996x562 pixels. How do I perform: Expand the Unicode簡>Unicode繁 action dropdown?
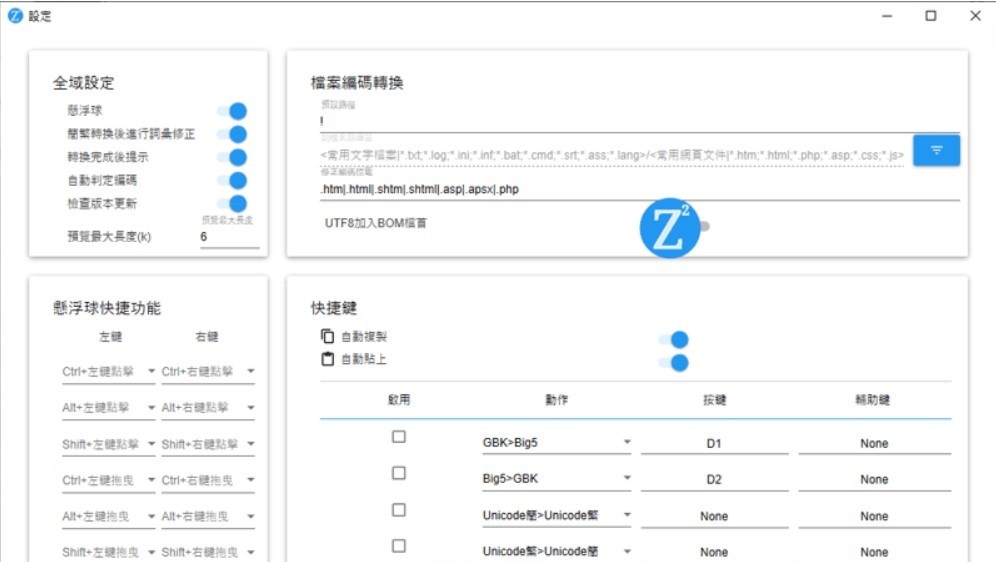click(x=556, y=516)
